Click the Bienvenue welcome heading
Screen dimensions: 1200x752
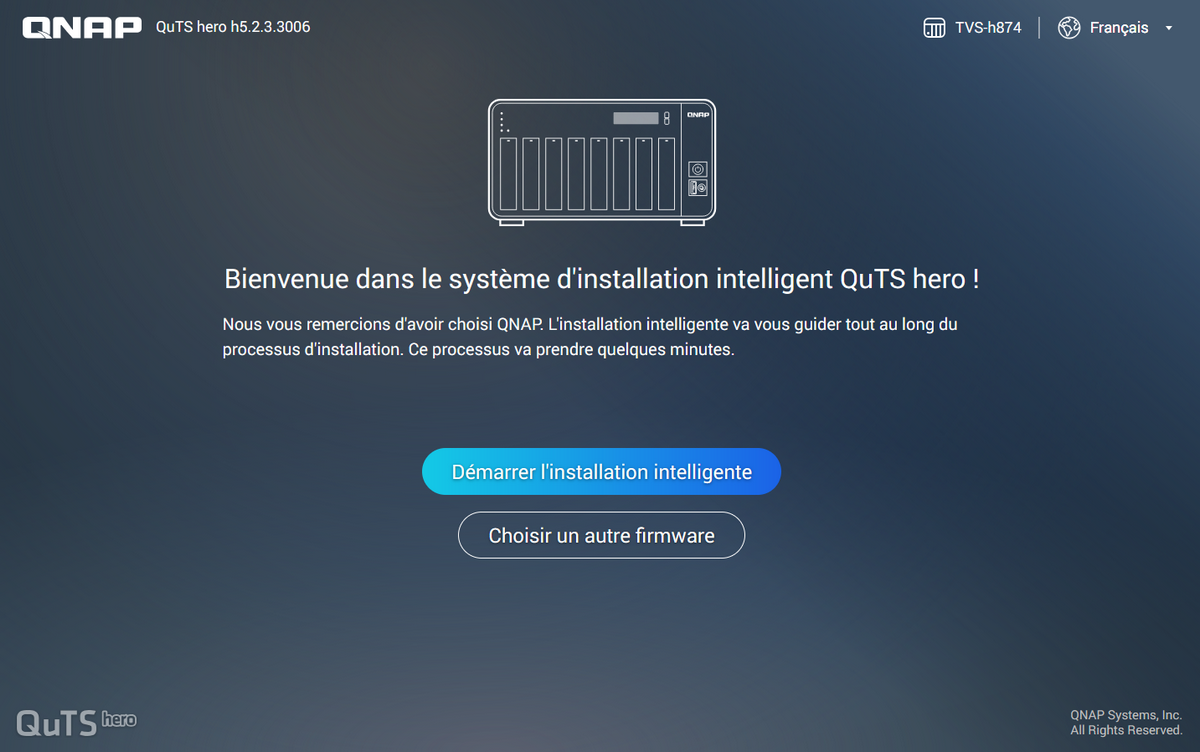coord(601,278)
